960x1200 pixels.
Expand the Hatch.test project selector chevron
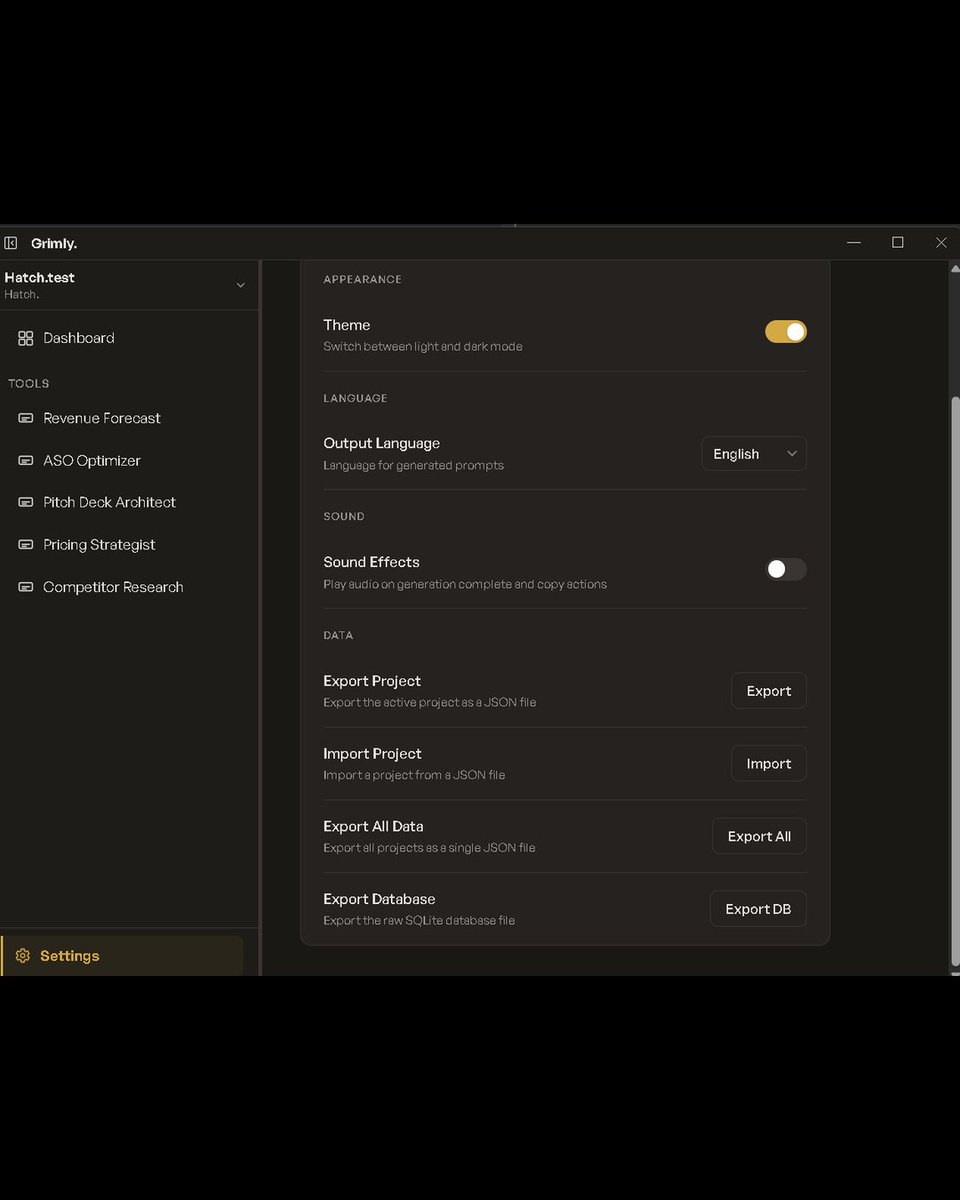pyautogui.click(x=240, y=285)
